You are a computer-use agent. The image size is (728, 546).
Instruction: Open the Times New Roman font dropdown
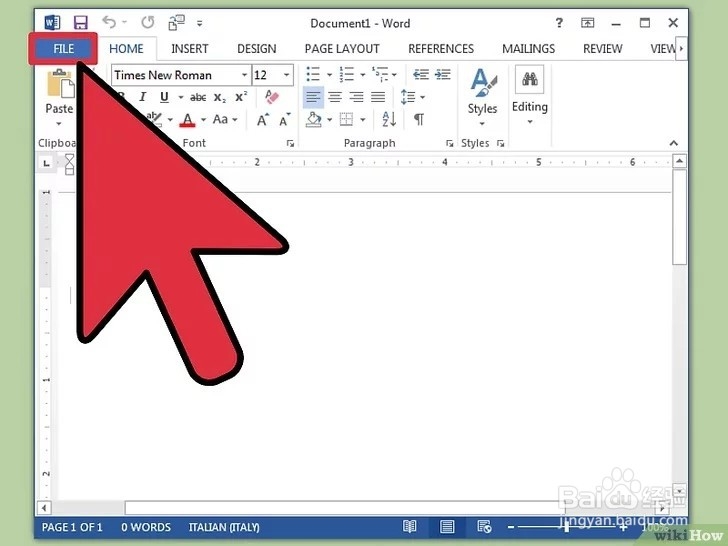[x=244, y=75]
